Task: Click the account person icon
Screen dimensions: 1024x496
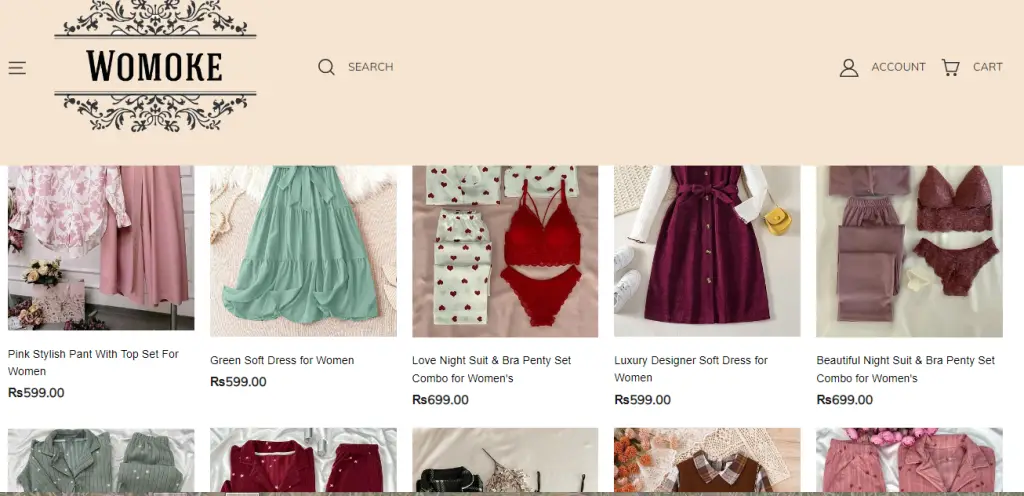Action: (x=849, y=67)
